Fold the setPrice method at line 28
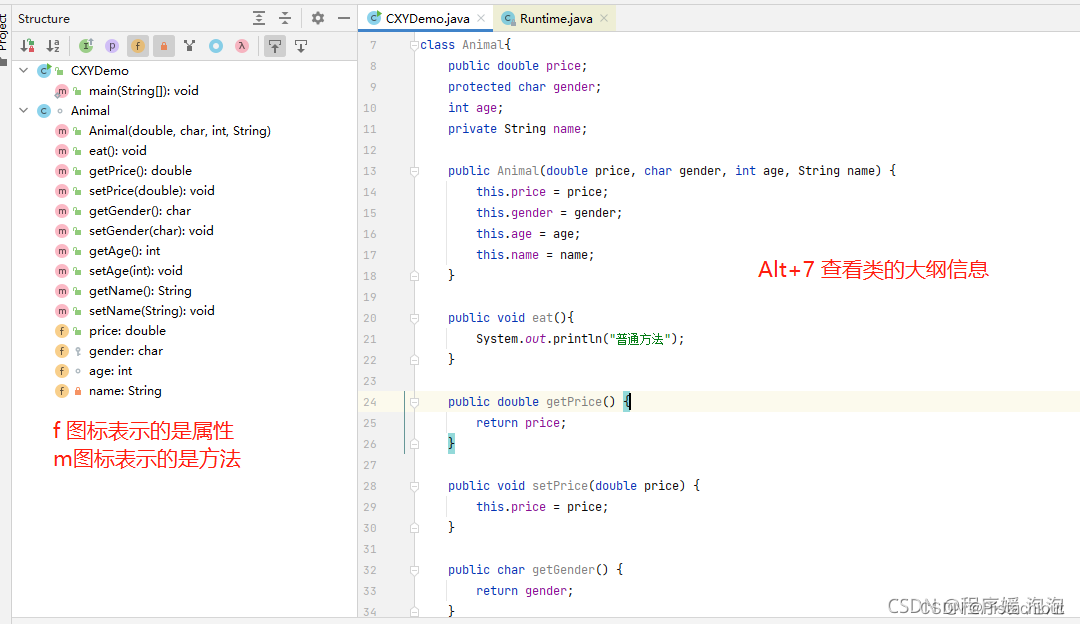The height and width of the screenshot is (624, 1080). (x=414, y=486)
